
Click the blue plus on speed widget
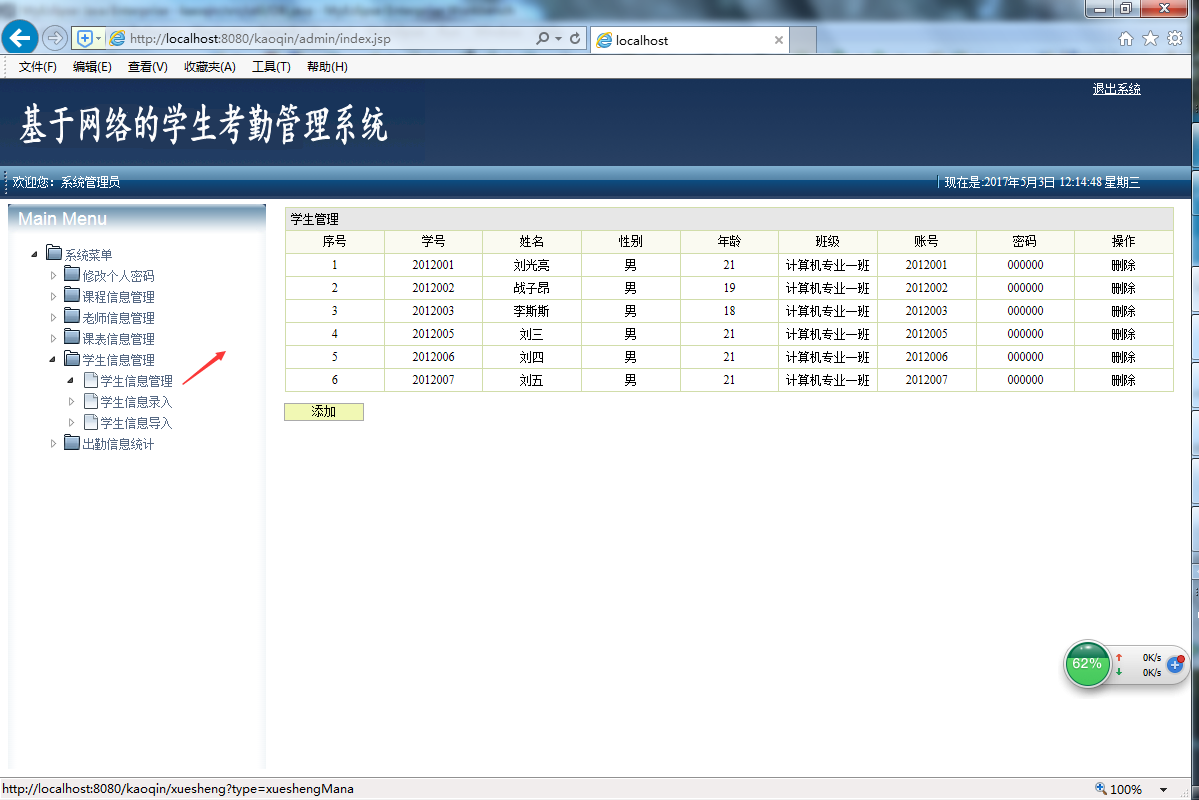[x=1175, y=665]
